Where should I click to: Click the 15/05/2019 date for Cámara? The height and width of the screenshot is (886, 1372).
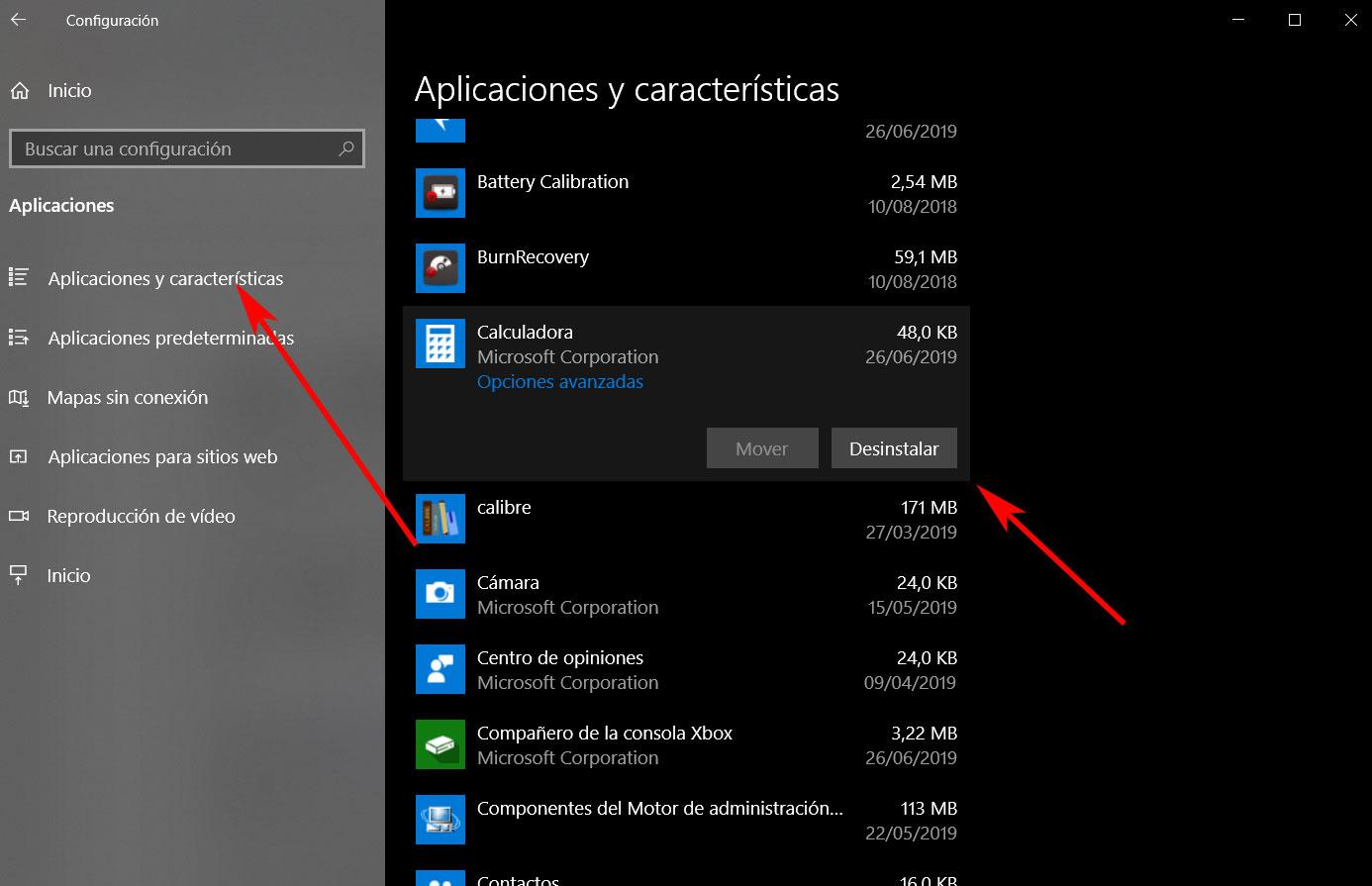(x=912, y=607)
